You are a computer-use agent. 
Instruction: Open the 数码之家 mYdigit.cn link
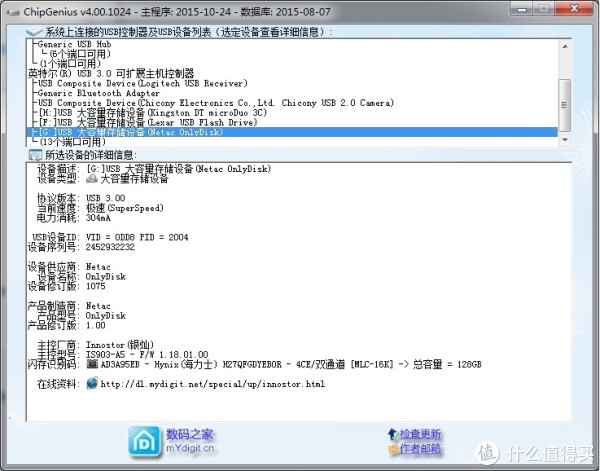point(190,441)
